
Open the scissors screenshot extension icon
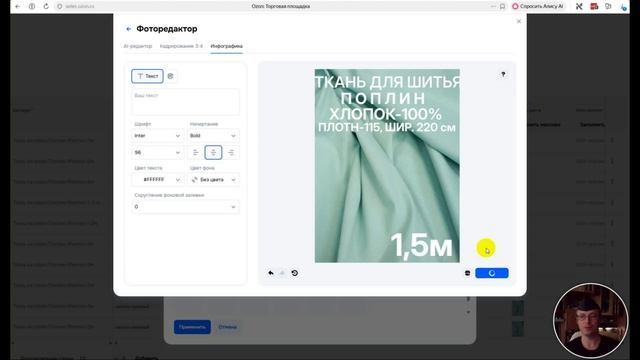[579, 7]
